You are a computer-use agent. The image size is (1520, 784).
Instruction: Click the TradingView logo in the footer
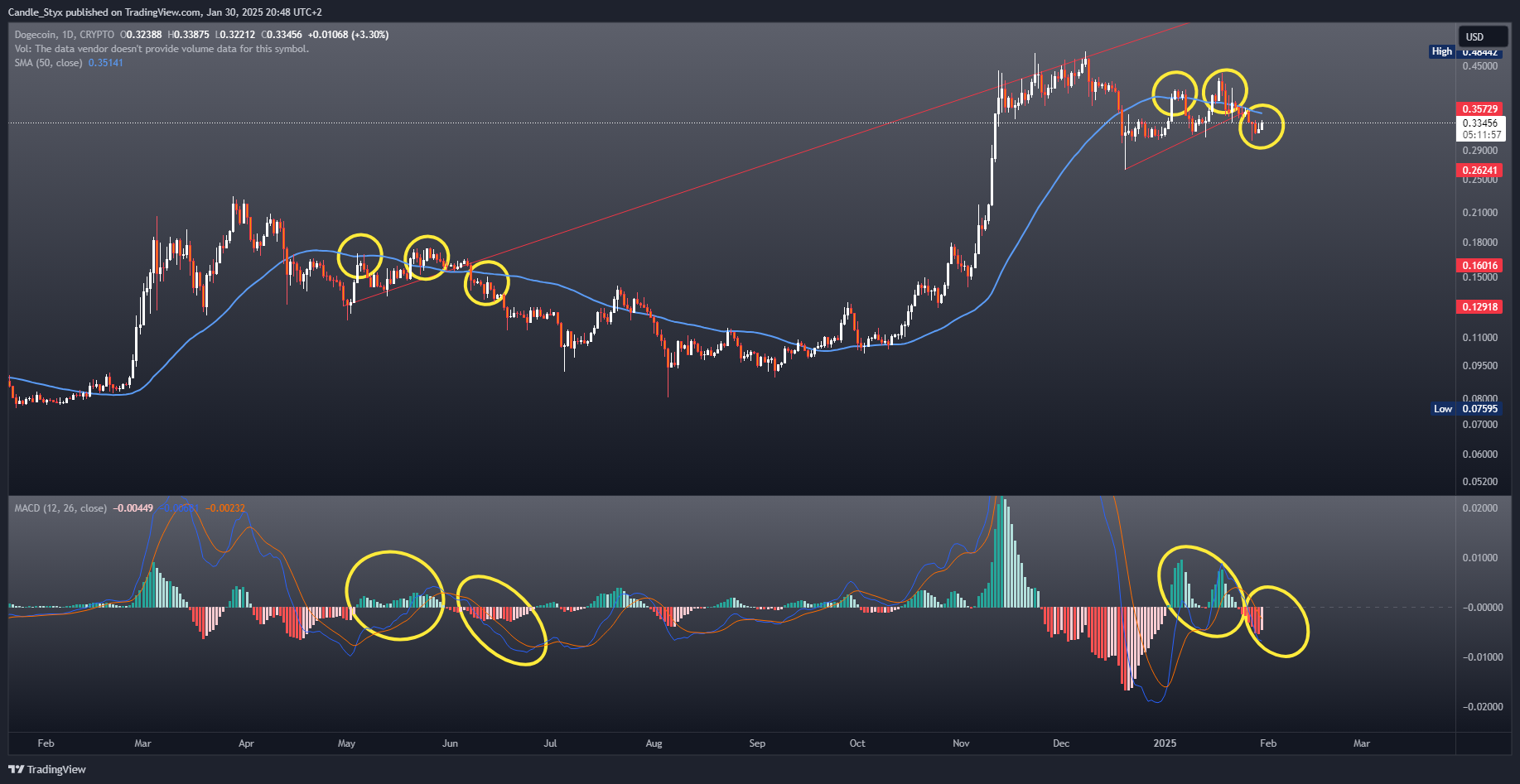[x=47, y=769]
